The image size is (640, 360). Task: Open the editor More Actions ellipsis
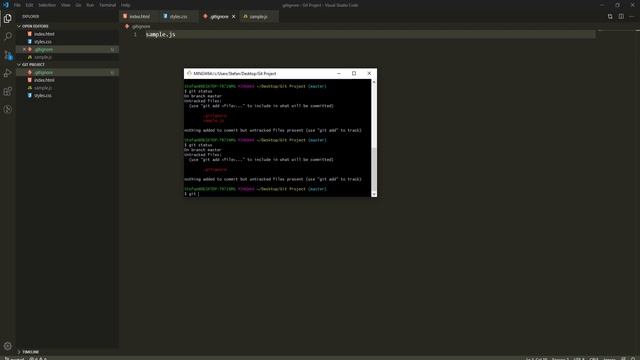point(631,16)
